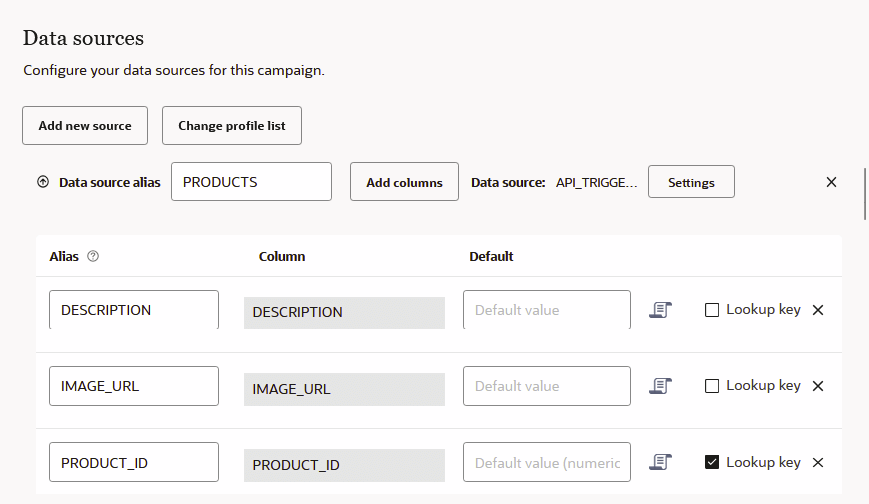This screenshot has width=869, height=504.
Task: Collapse the PRODUCTS data source section
Action: point(42,183)
